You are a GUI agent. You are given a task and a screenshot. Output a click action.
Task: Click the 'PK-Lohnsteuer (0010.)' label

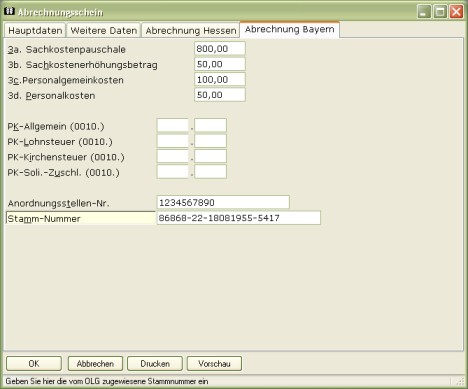(x=60, y=142)
